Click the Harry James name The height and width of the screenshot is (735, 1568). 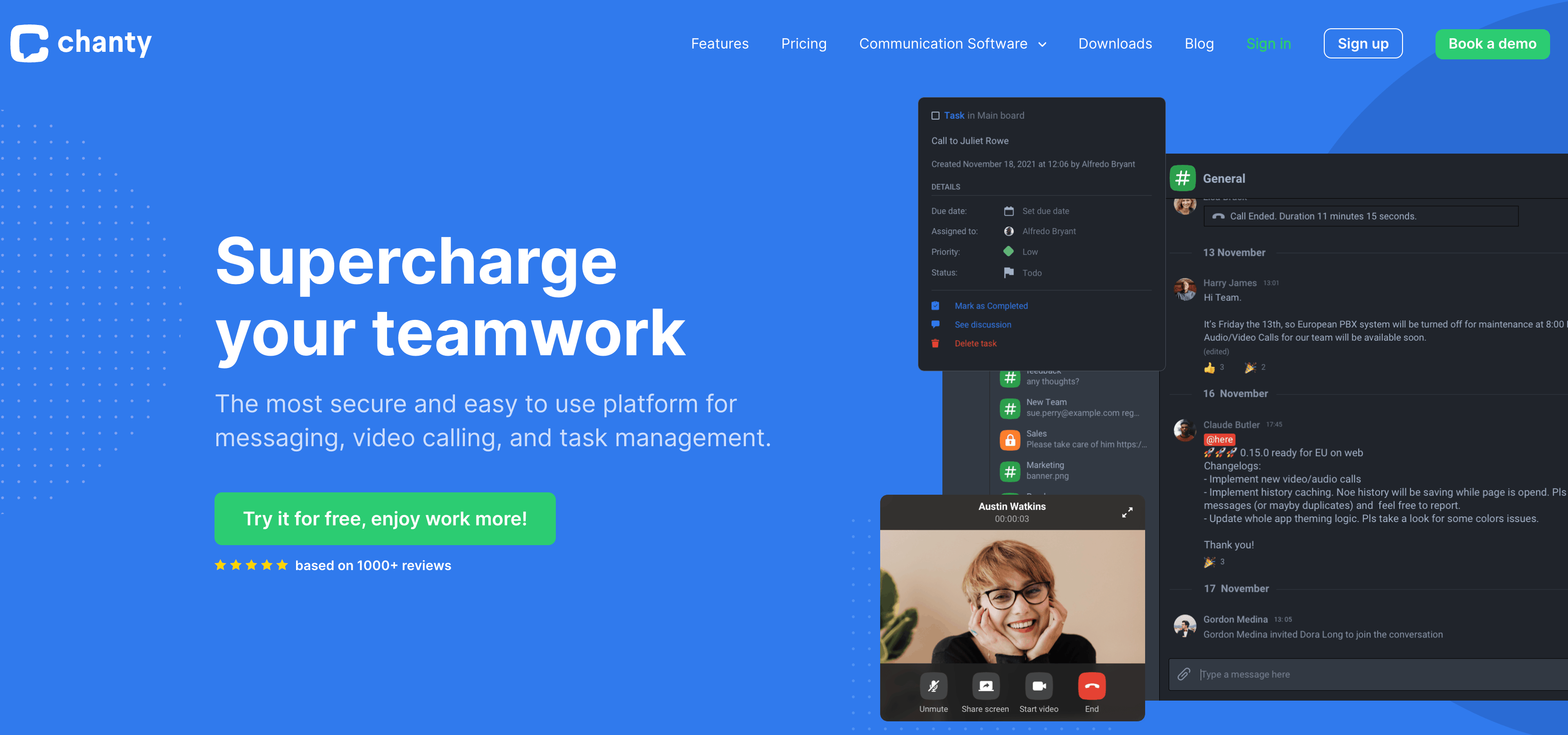click(1229, 283)
